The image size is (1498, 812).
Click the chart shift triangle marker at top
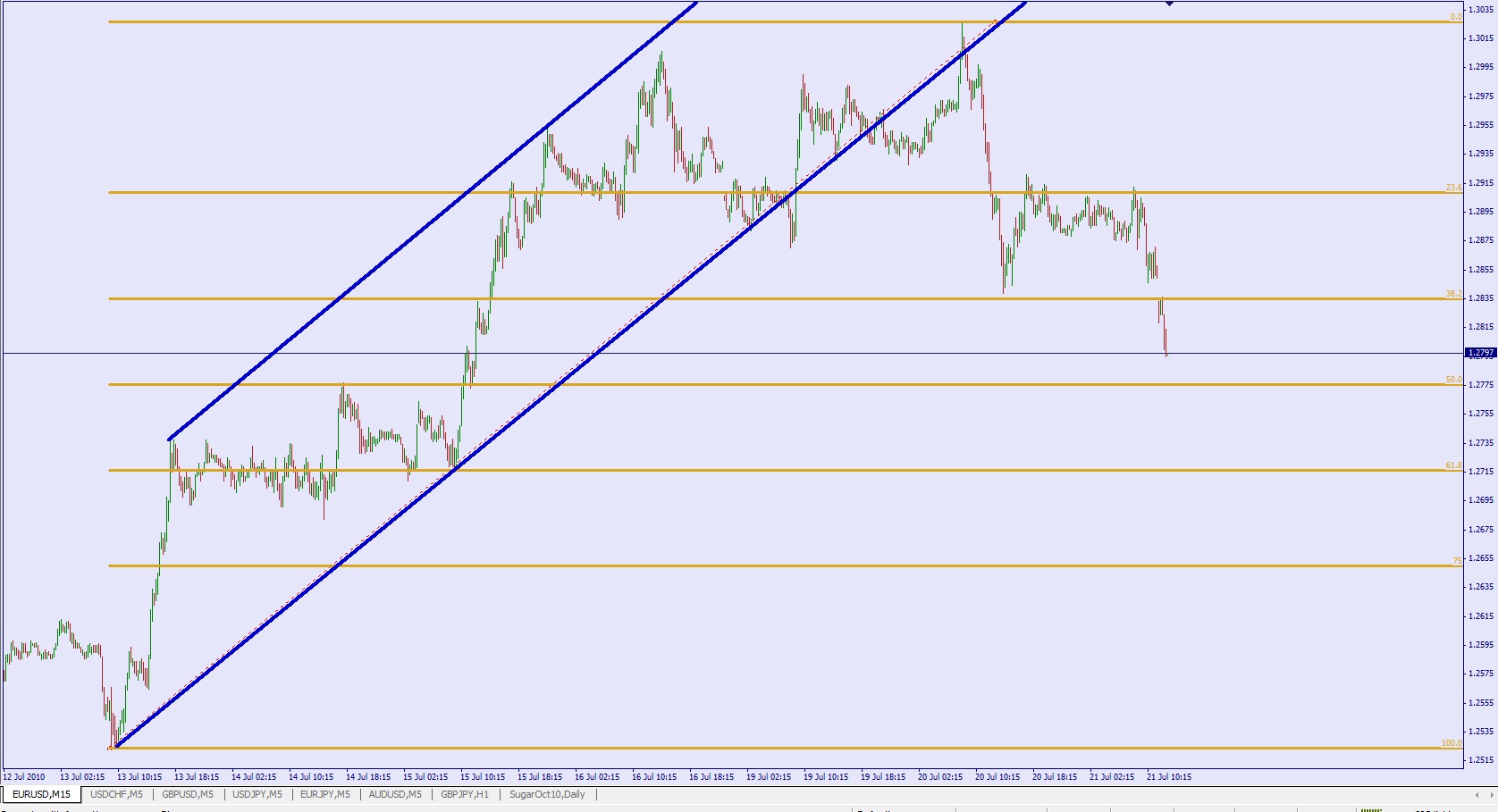click(x=1169, y=4)
